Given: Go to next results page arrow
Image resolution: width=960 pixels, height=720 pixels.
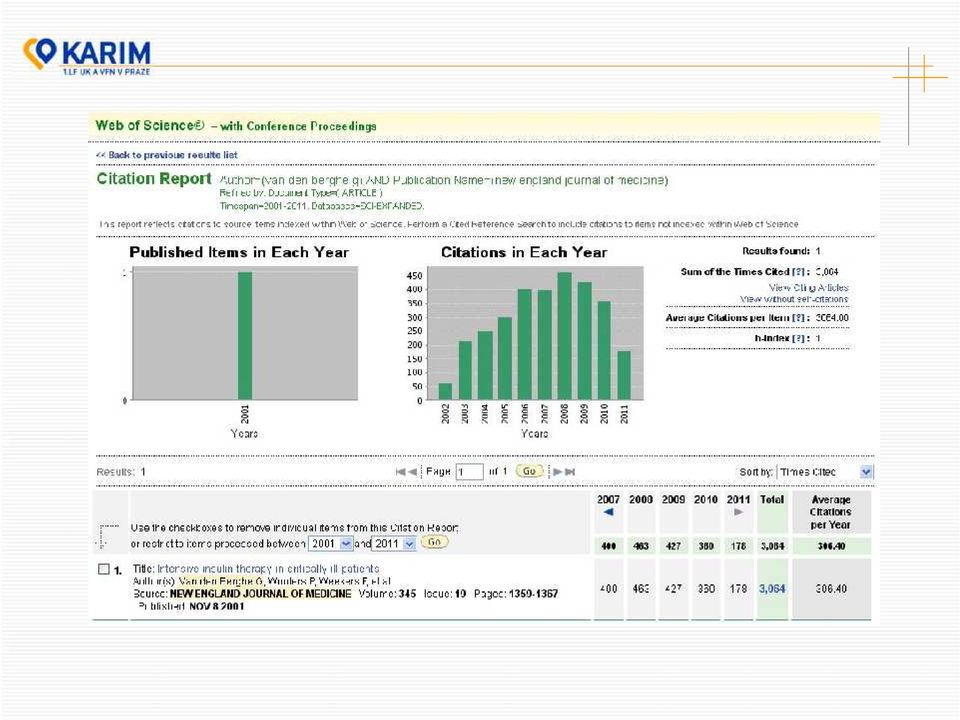Looking at the screenshot, I should tap(557, 471).
